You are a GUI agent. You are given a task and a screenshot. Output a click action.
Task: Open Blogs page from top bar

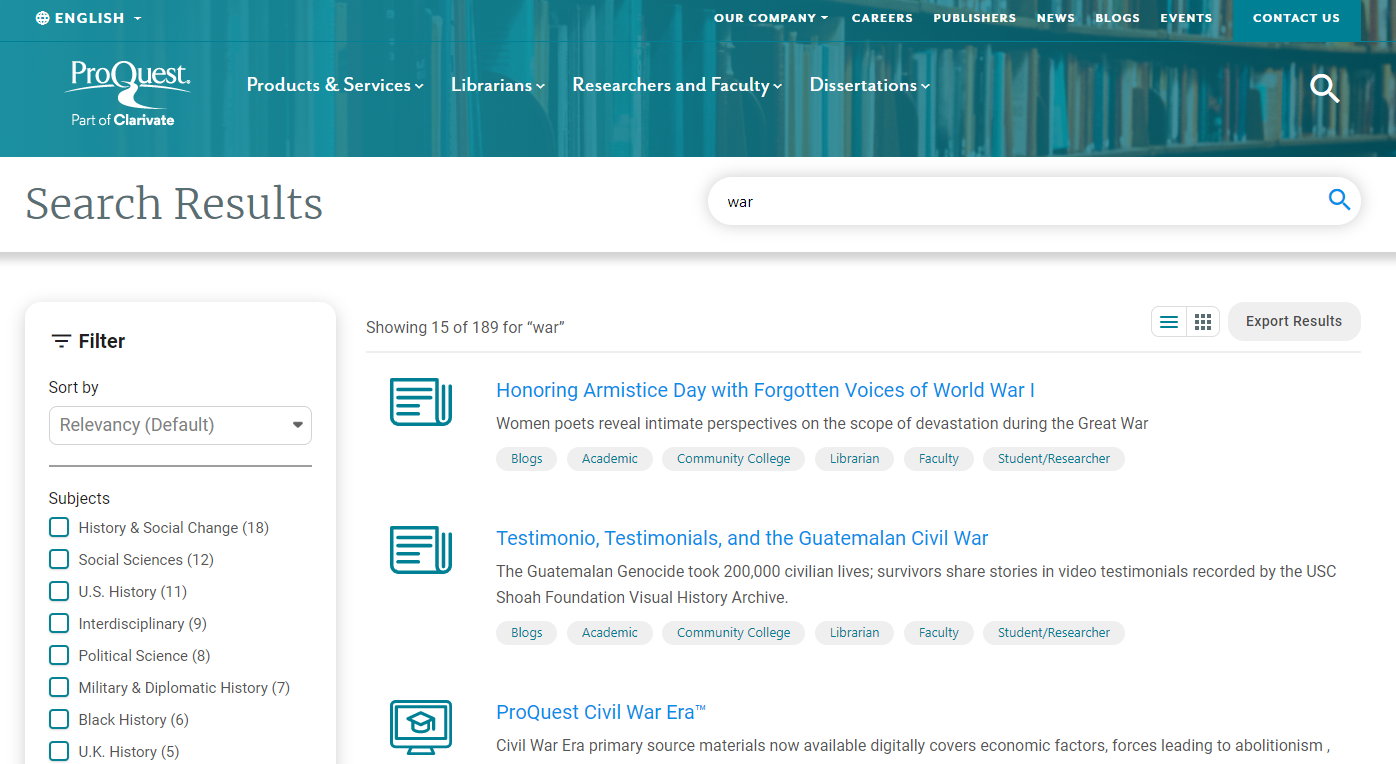pos(1117,18)
